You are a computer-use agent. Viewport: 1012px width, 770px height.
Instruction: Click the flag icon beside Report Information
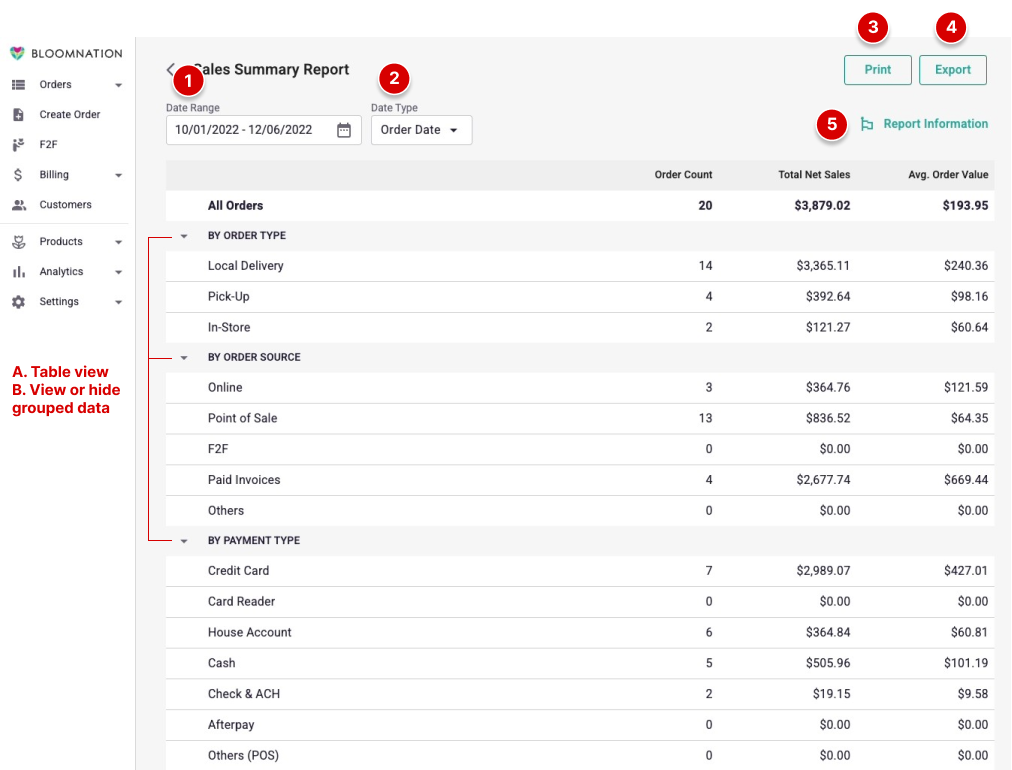[x=866, y=123]
